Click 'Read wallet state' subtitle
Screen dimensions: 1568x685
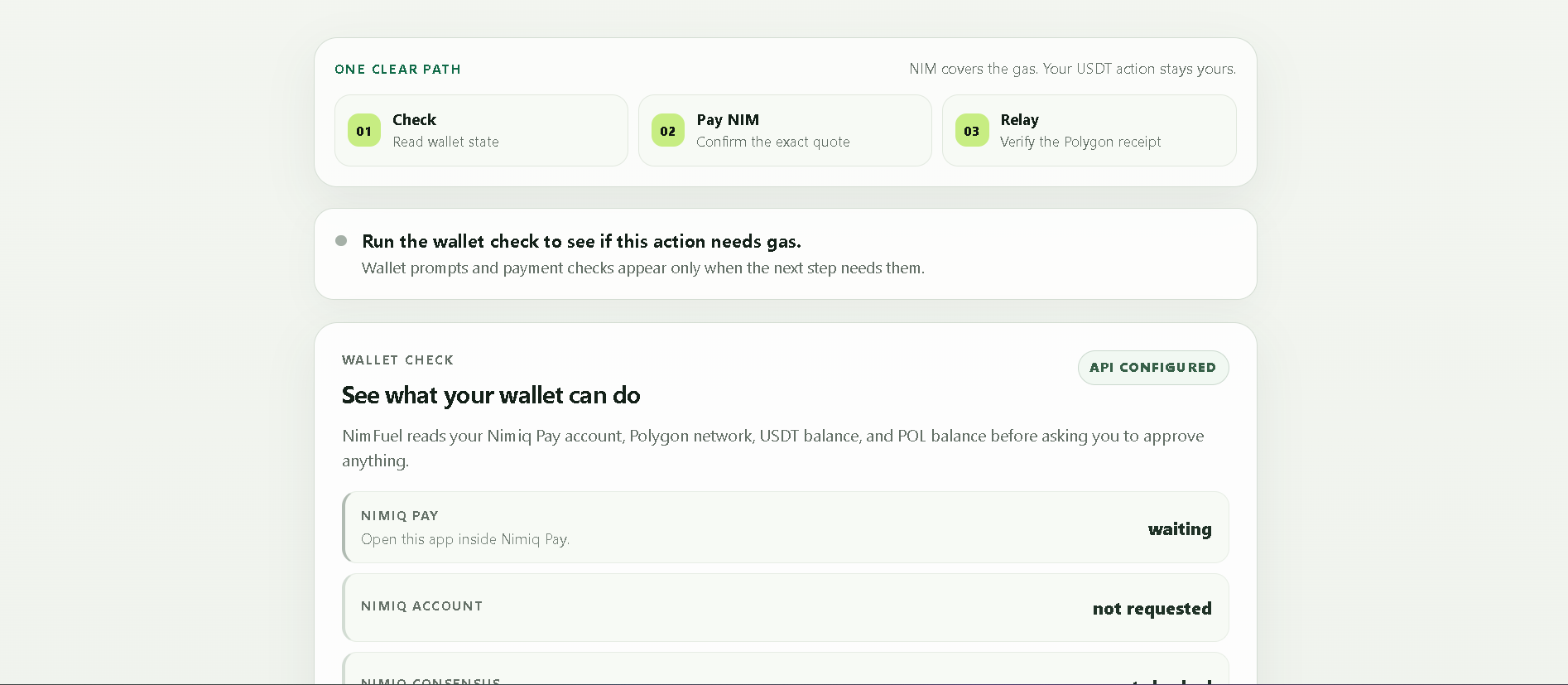click(445, 142)
